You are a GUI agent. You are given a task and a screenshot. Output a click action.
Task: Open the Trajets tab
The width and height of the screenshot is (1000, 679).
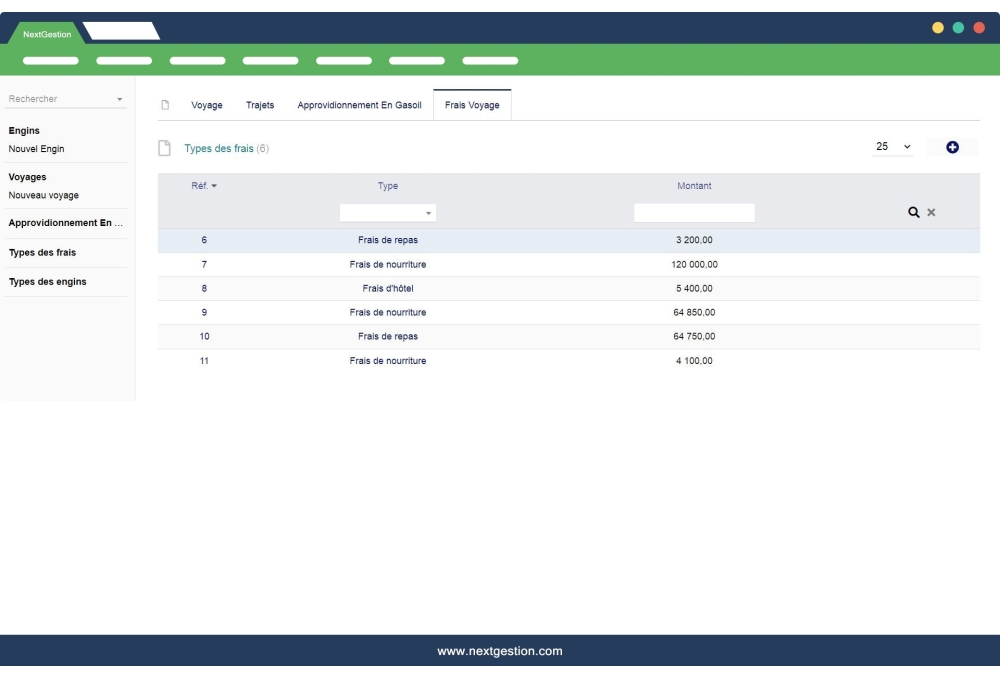pyautogui.click(x=260, y=105)
